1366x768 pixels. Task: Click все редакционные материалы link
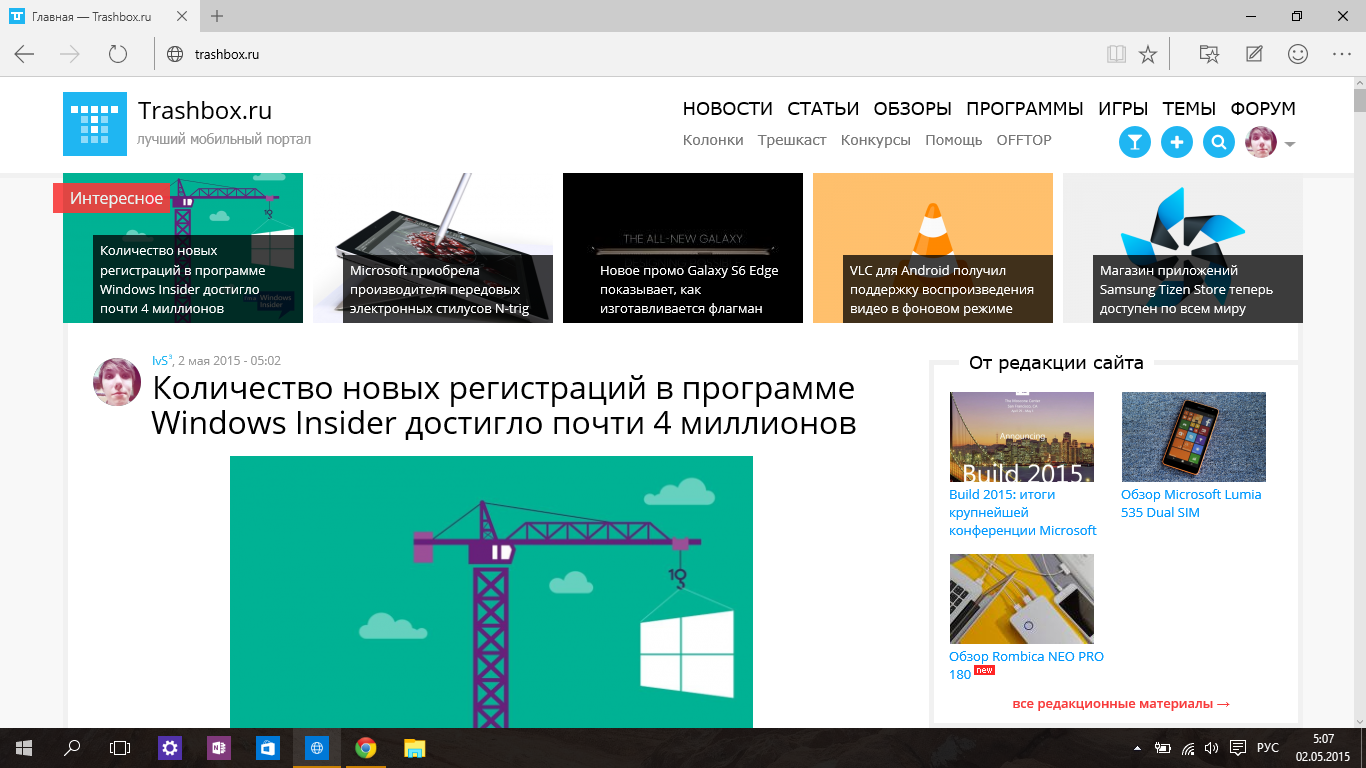pyautogui.click(x=1121, y=703)
